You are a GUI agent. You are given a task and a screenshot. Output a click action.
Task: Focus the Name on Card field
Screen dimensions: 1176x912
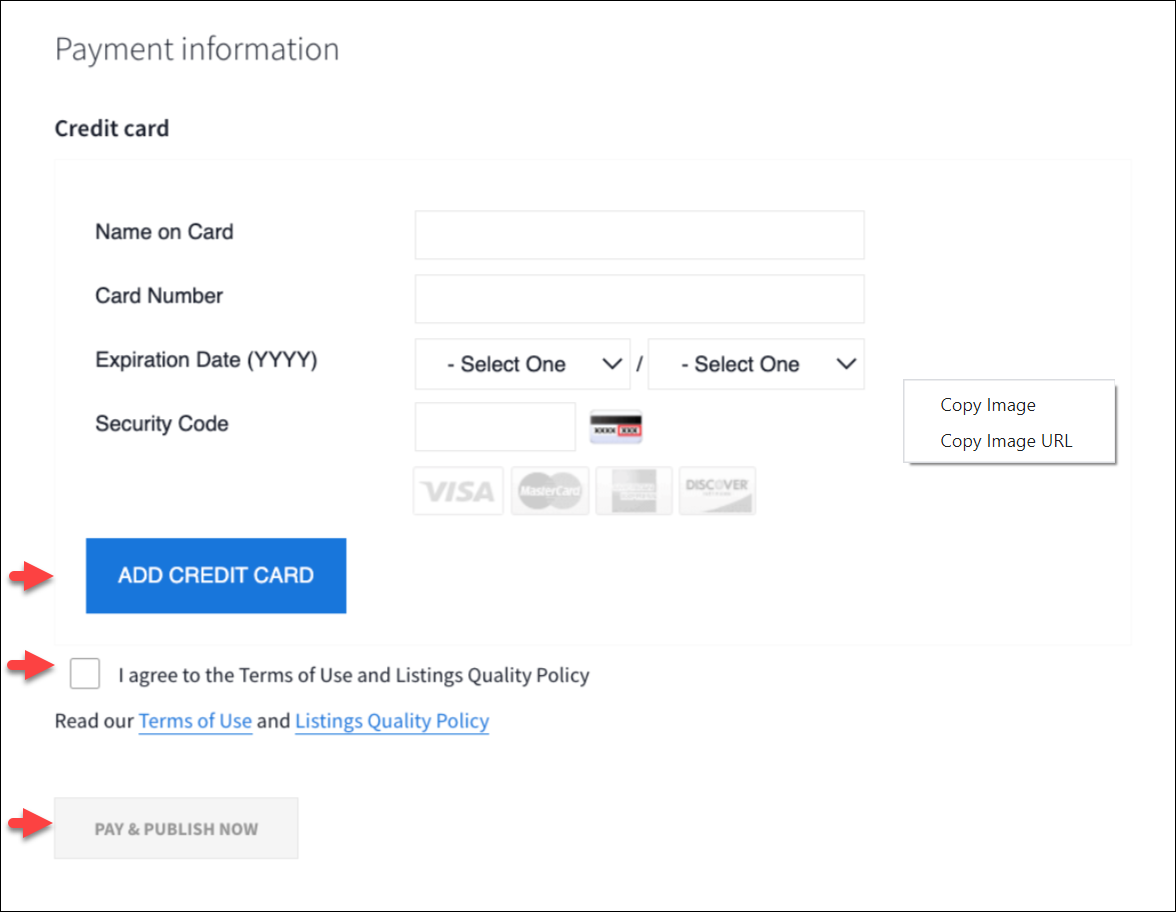coord(640,235)
